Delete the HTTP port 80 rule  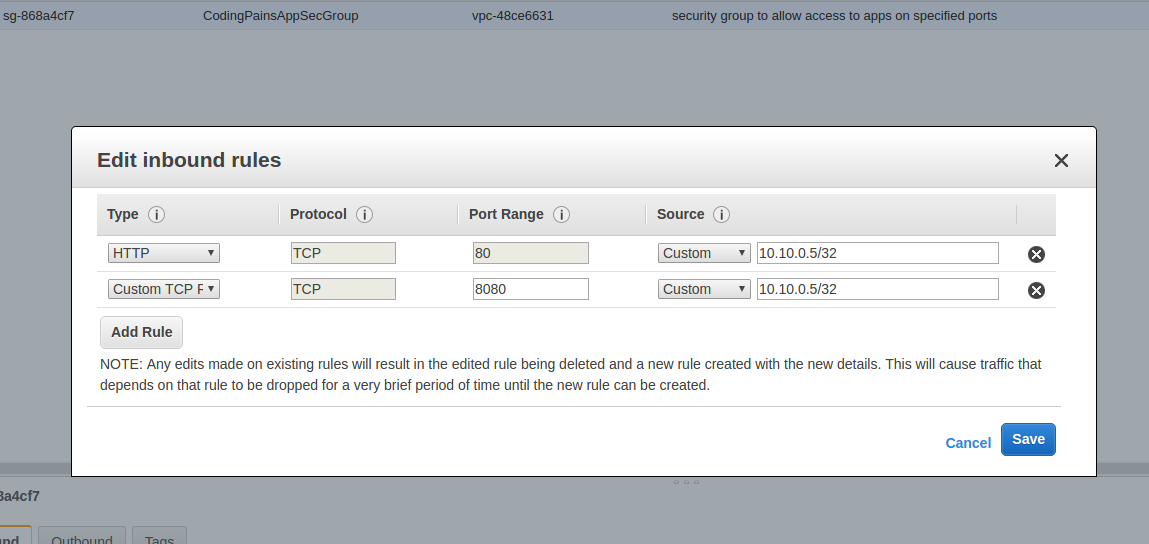1036,254
